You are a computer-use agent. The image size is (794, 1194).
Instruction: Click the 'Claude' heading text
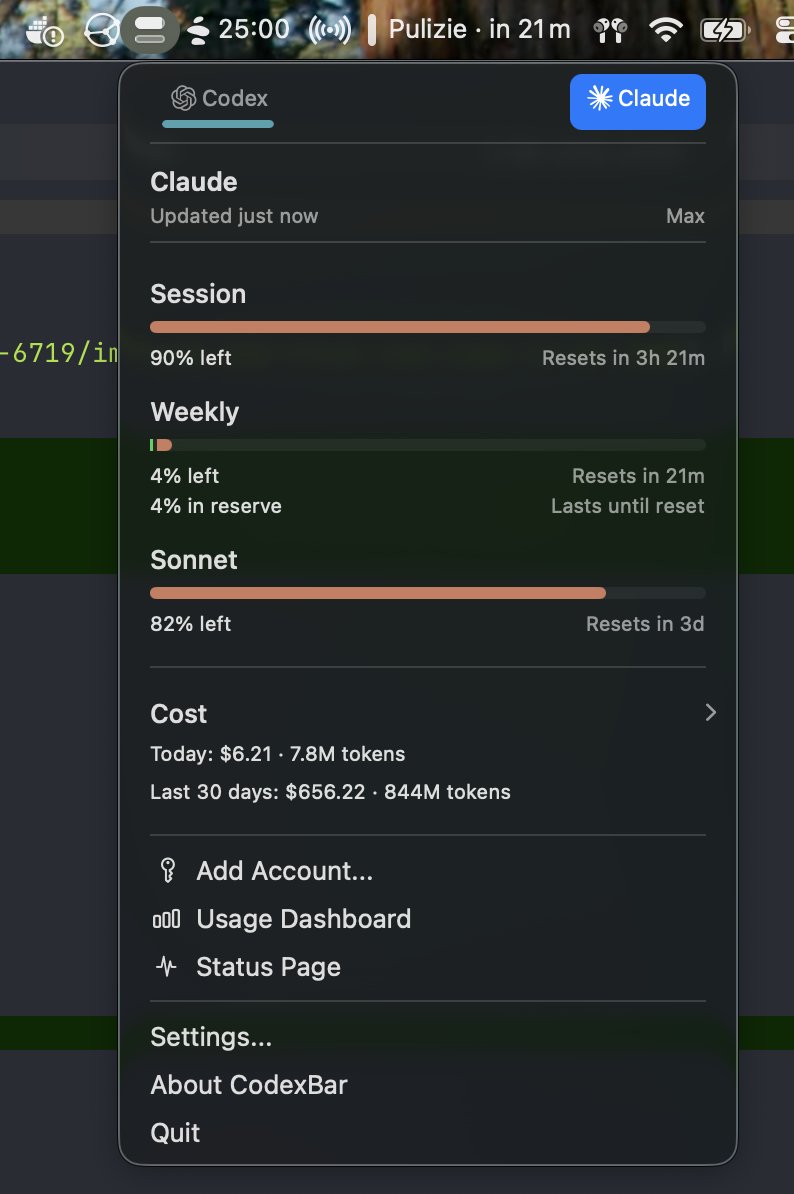(194, 182)
